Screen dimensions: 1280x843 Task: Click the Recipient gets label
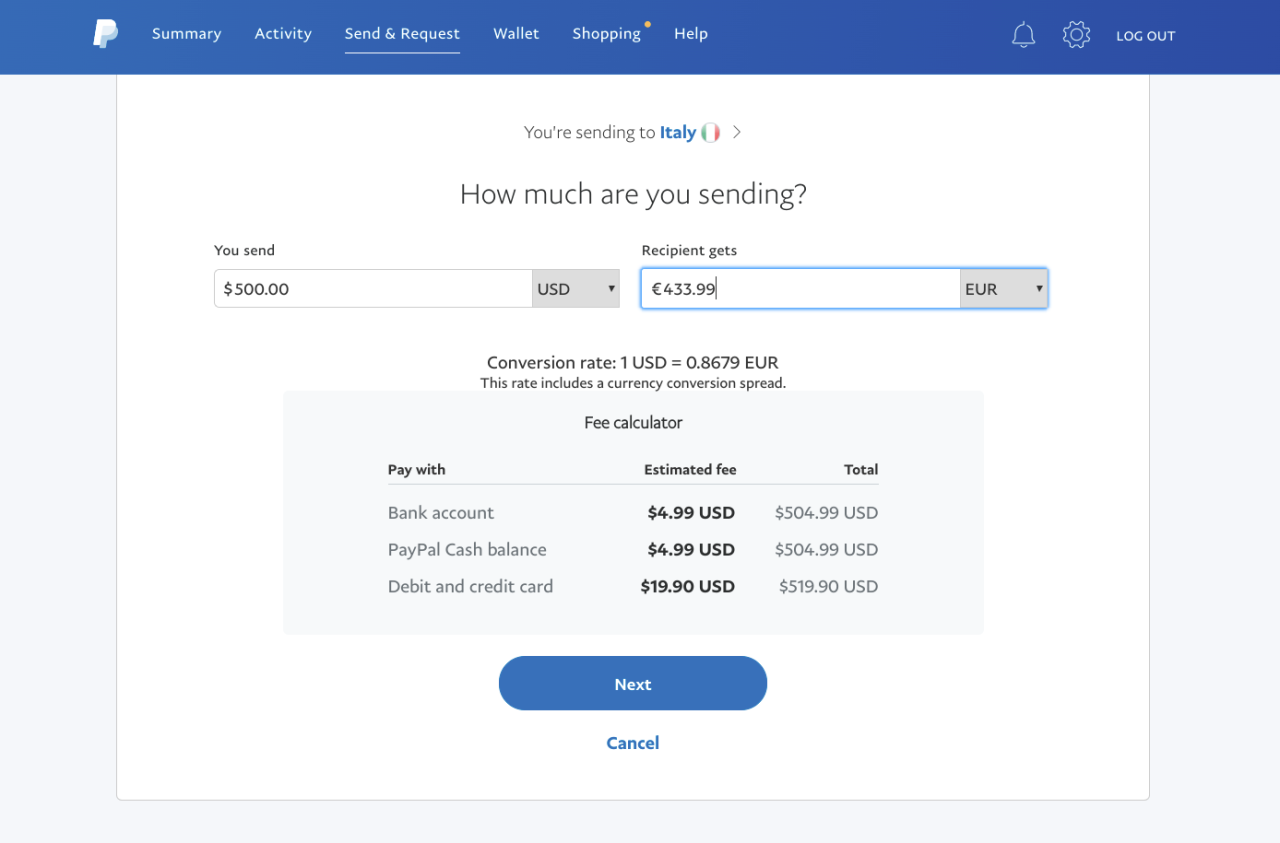coord(689,251)
